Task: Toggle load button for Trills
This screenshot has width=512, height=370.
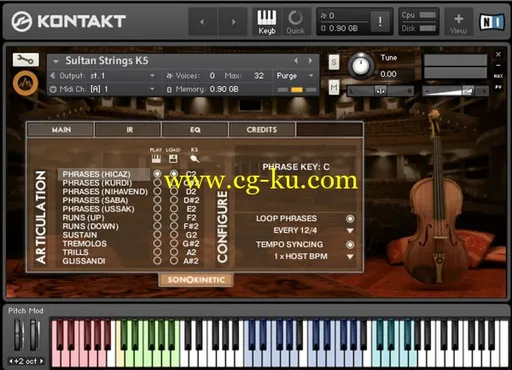Action: [173, 252]
